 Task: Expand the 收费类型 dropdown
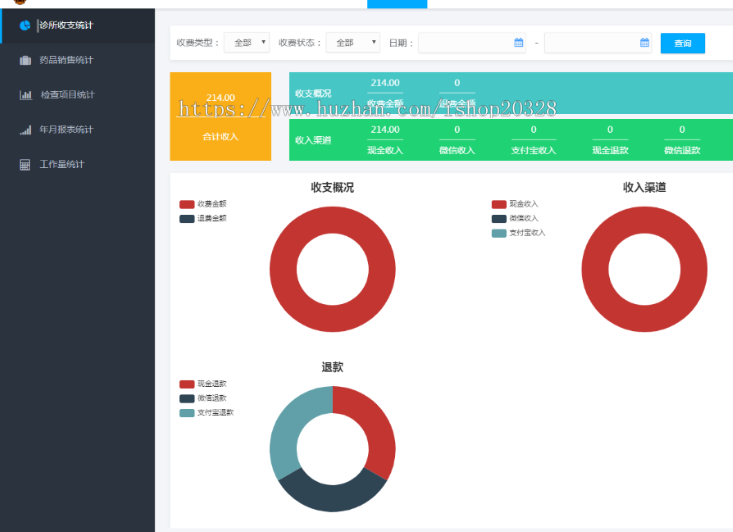[x=247, y=43]
